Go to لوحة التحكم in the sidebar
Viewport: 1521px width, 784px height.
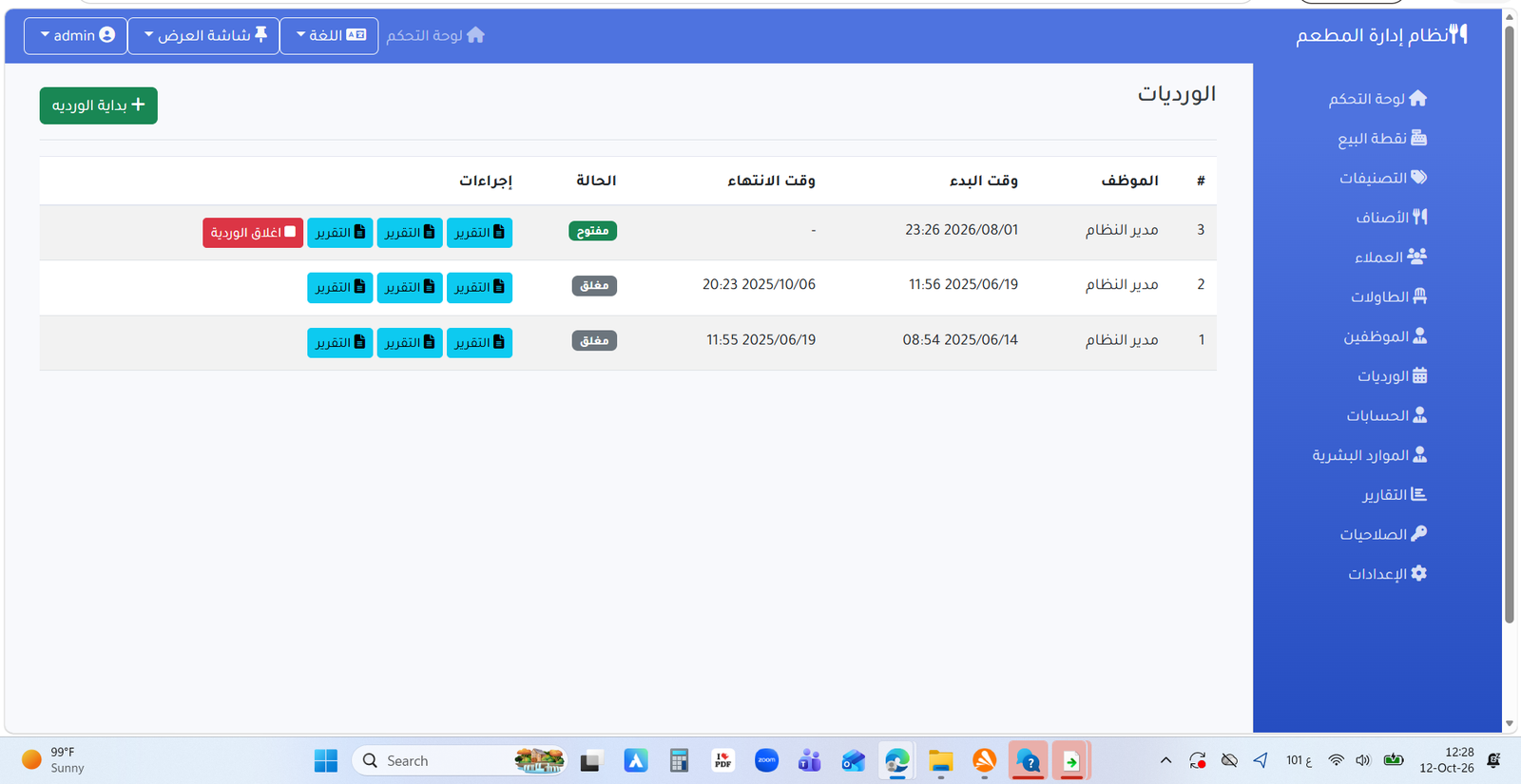click(1377, 99)
